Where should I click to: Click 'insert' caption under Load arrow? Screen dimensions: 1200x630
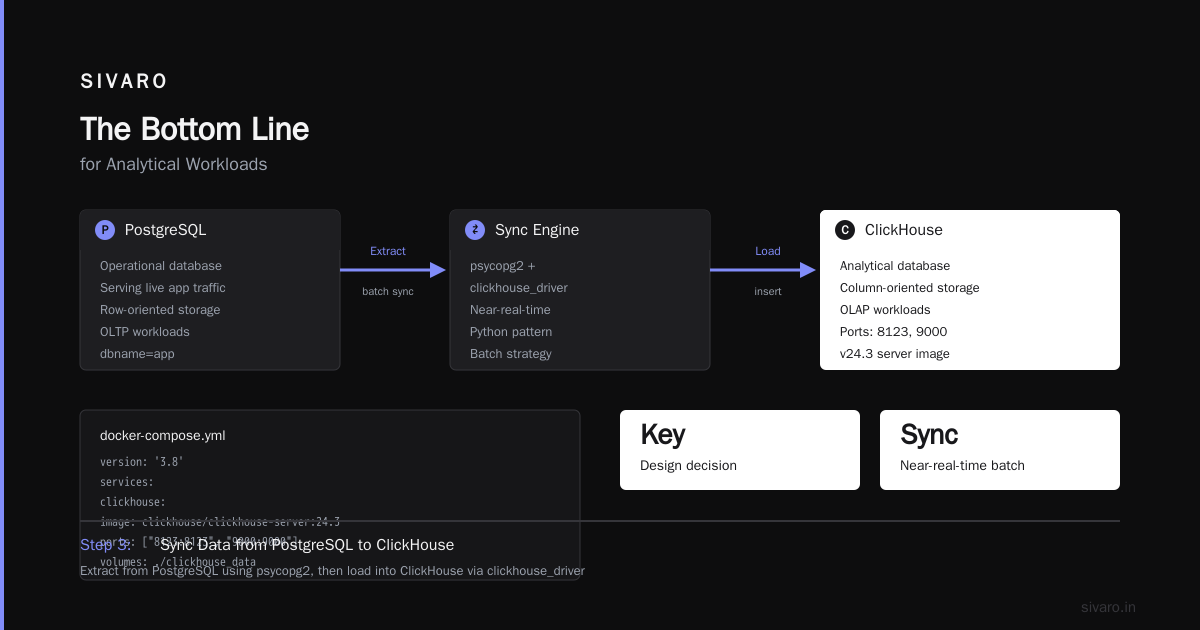click(768, 291)
